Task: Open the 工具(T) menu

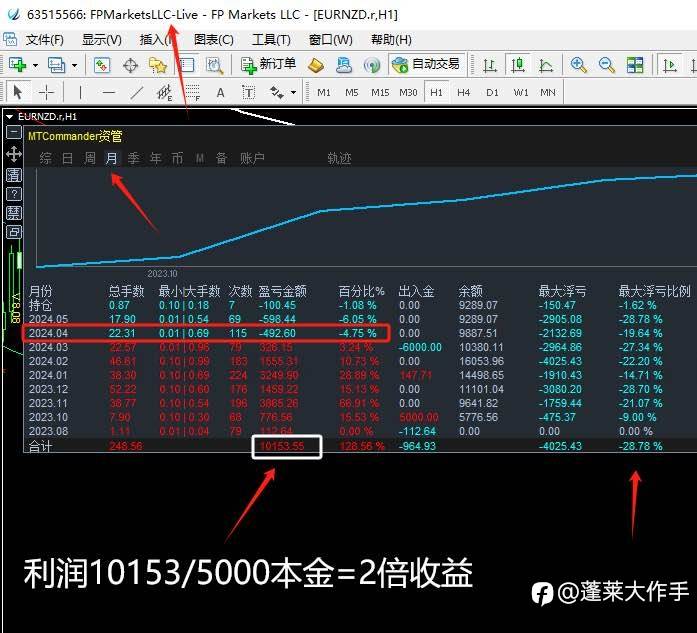Action: 271,40
